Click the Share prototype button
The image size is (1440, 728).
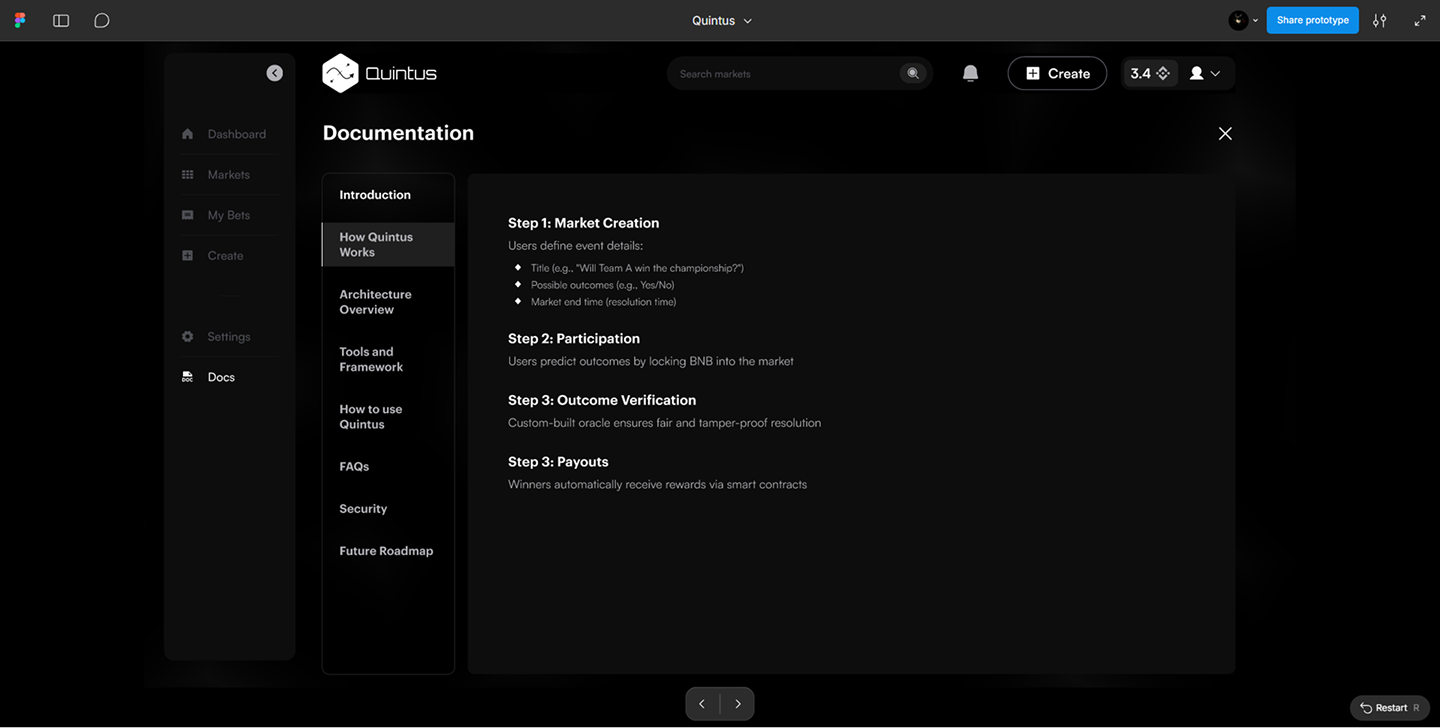[1312, 20]
